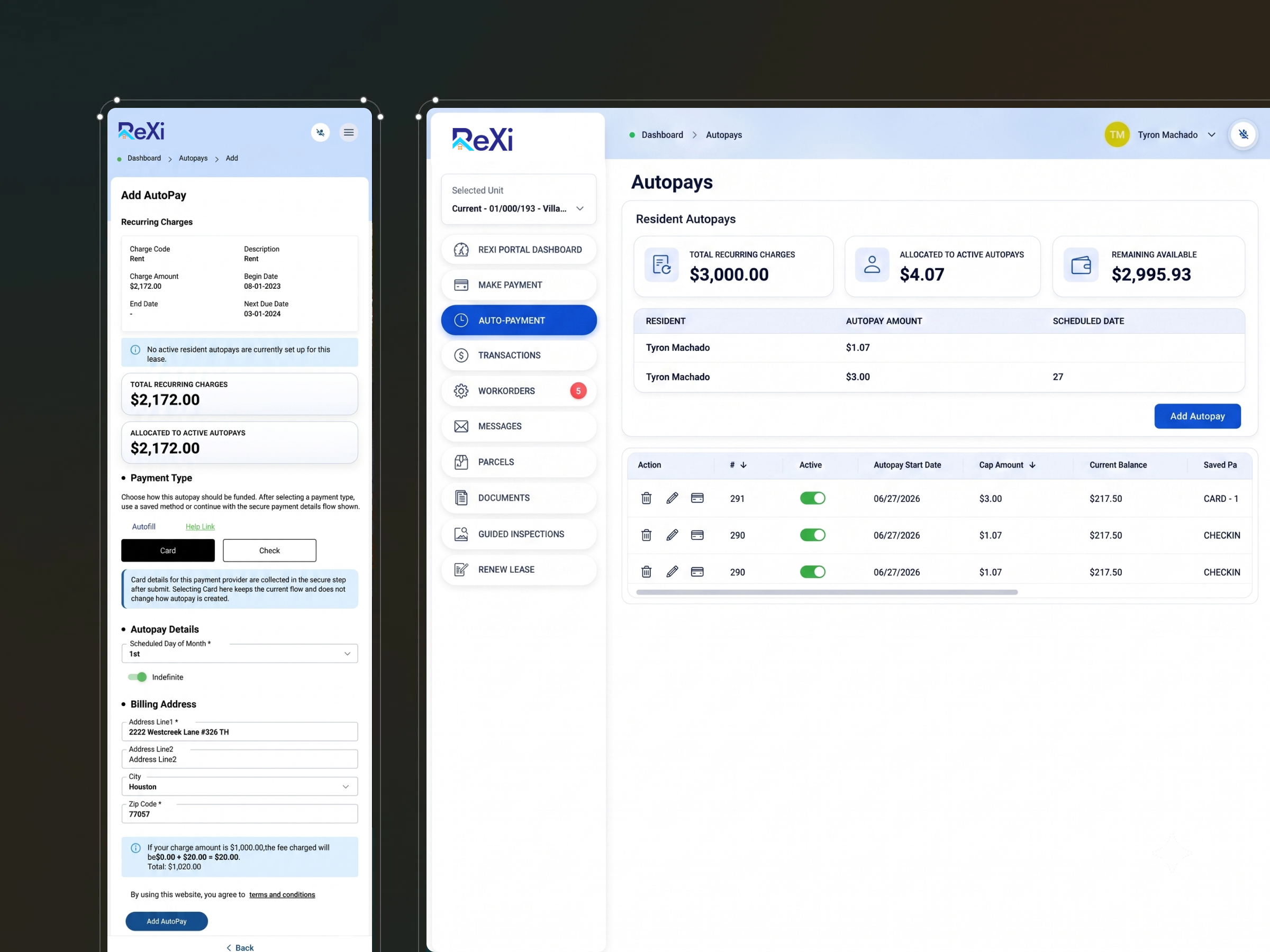Expand the Tyron Machado user menu
This screenshot has width=1270, height=952.
click(1211, 135)
